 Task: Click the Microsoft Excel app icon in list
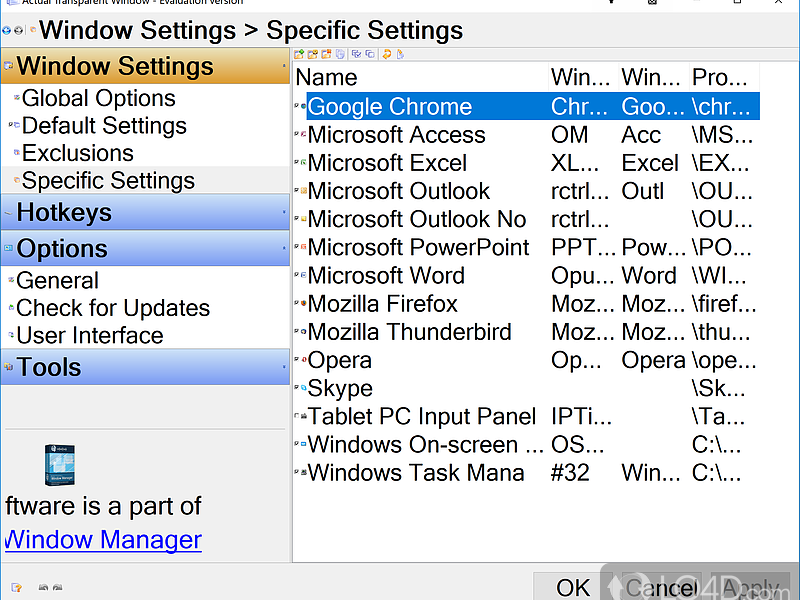[304, 162]
